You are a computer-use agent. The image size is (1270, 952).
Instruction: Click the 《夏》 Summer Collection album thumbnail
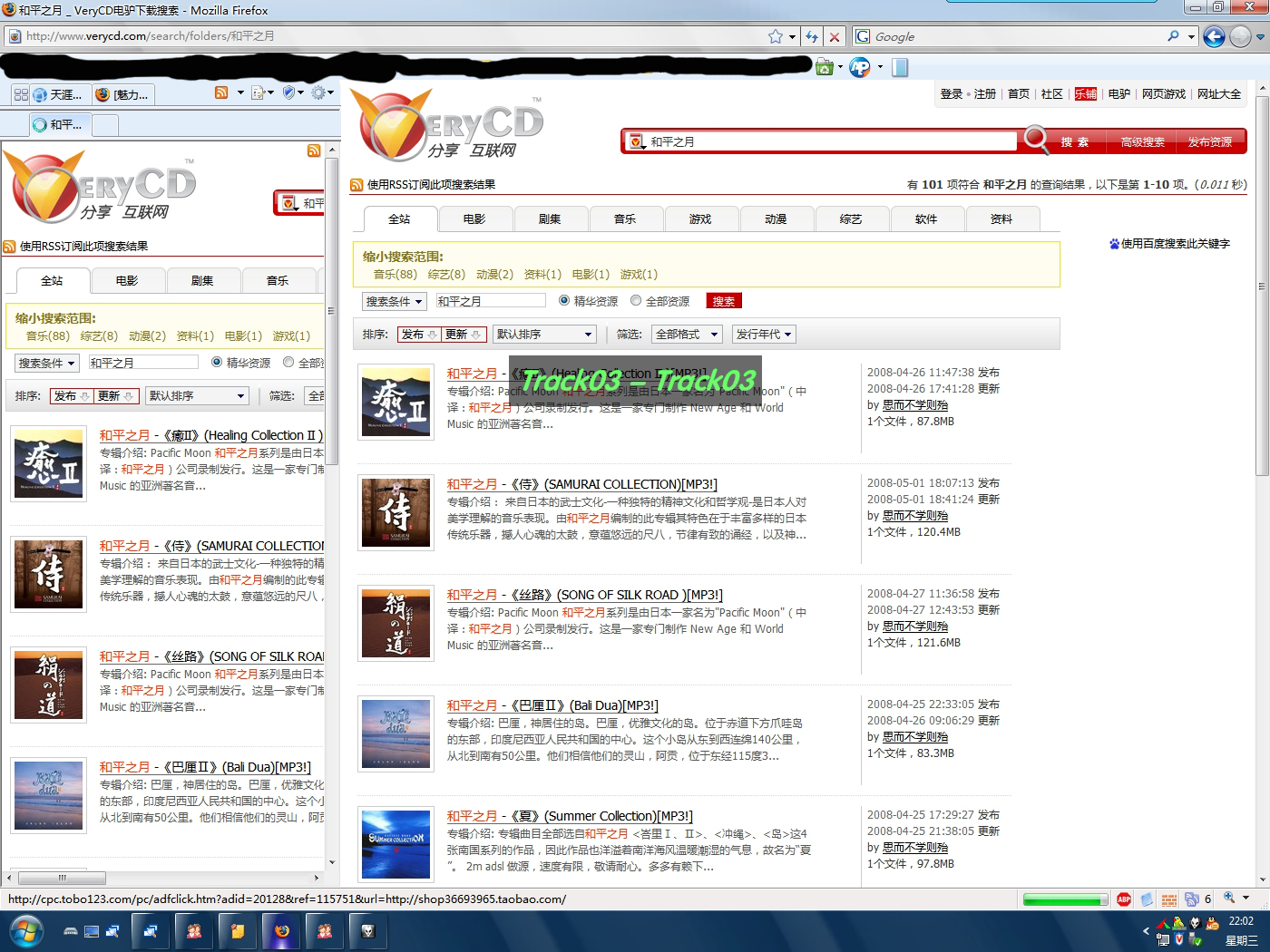tap(396, 844)
